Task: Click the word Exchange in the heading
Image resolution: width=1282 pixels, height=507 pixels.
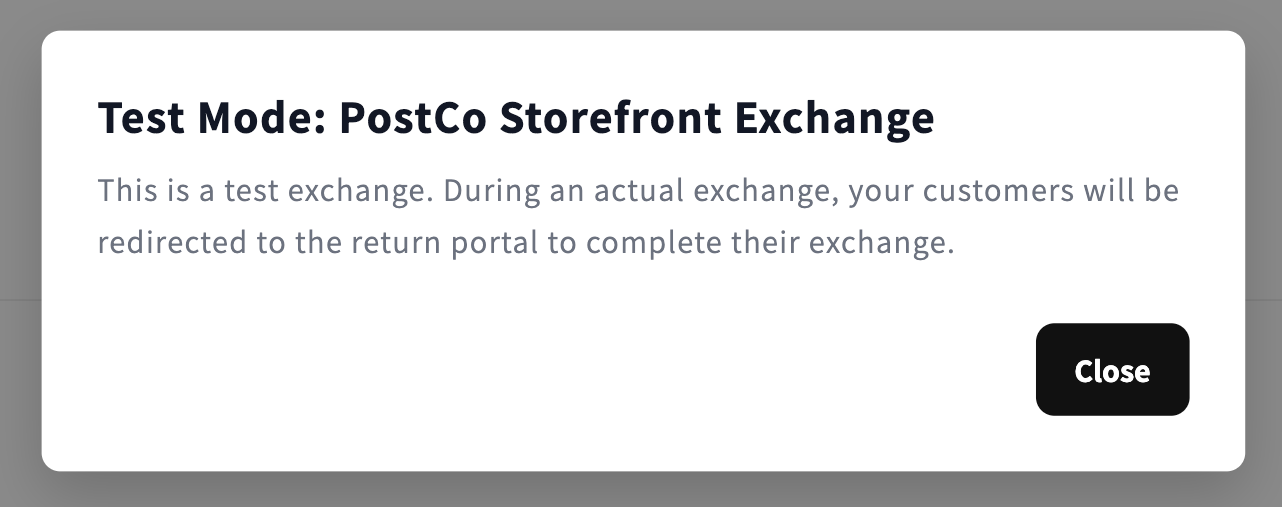Action: (834, 118)
